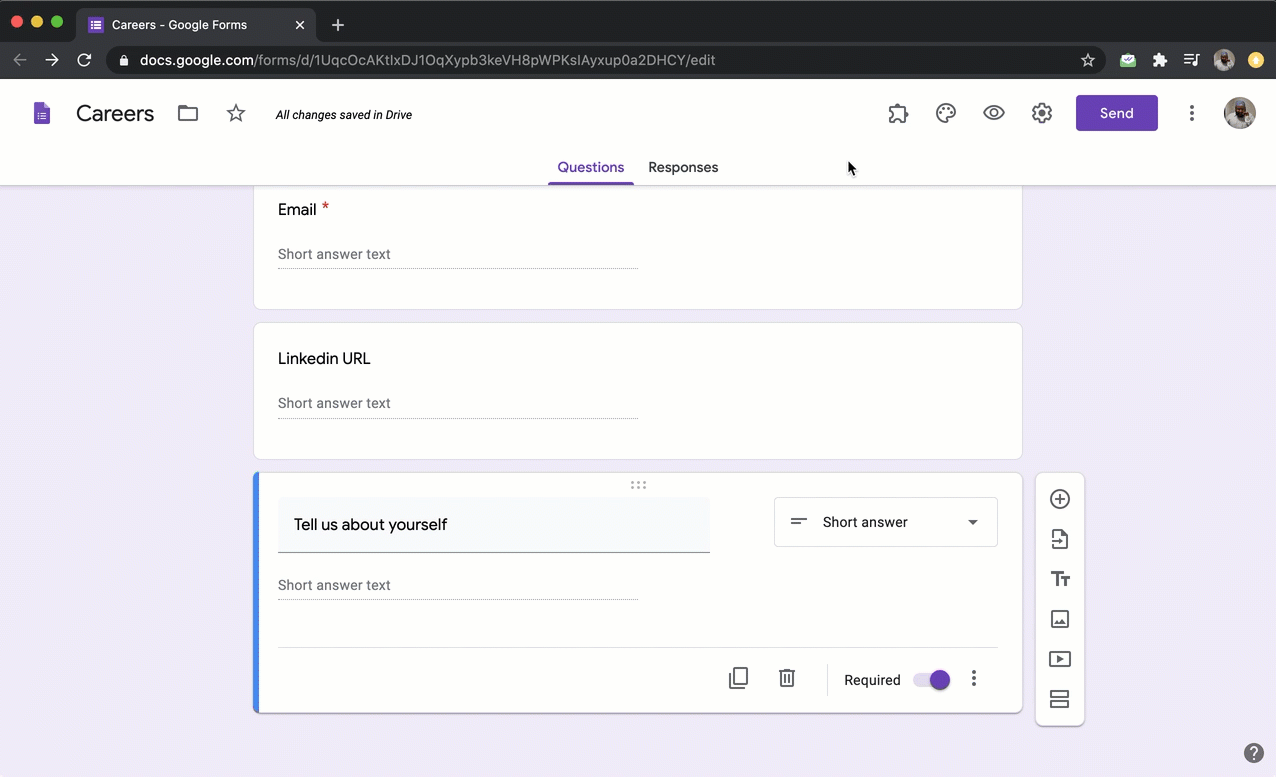The height and width of the screenshot is (777, 1276).
Task: Click the Tell us about yourself title field
Action: (x=493, y=525)
